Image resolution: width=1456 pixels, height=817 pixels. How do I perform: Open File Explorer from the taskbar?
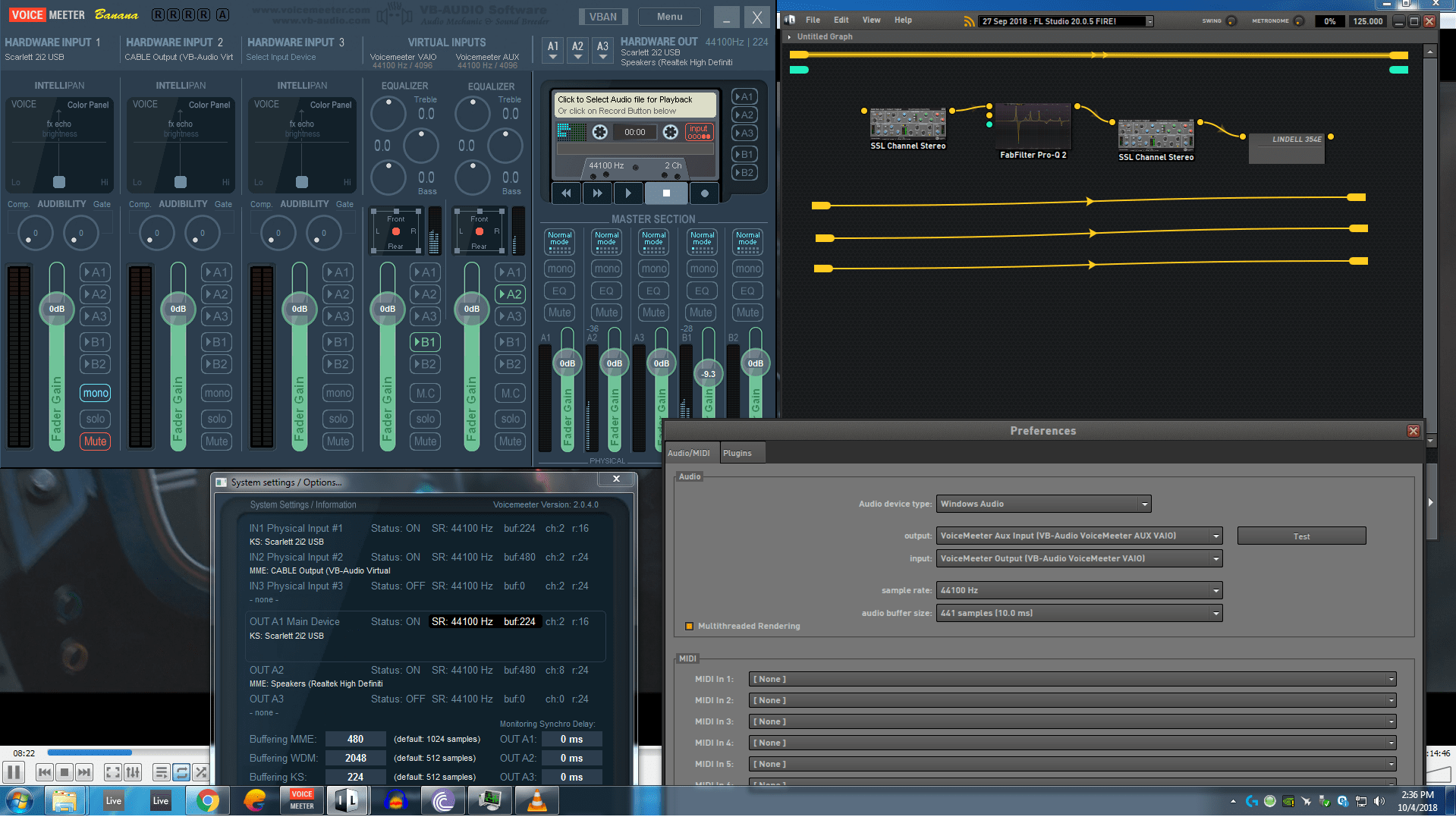click(65, 800)
